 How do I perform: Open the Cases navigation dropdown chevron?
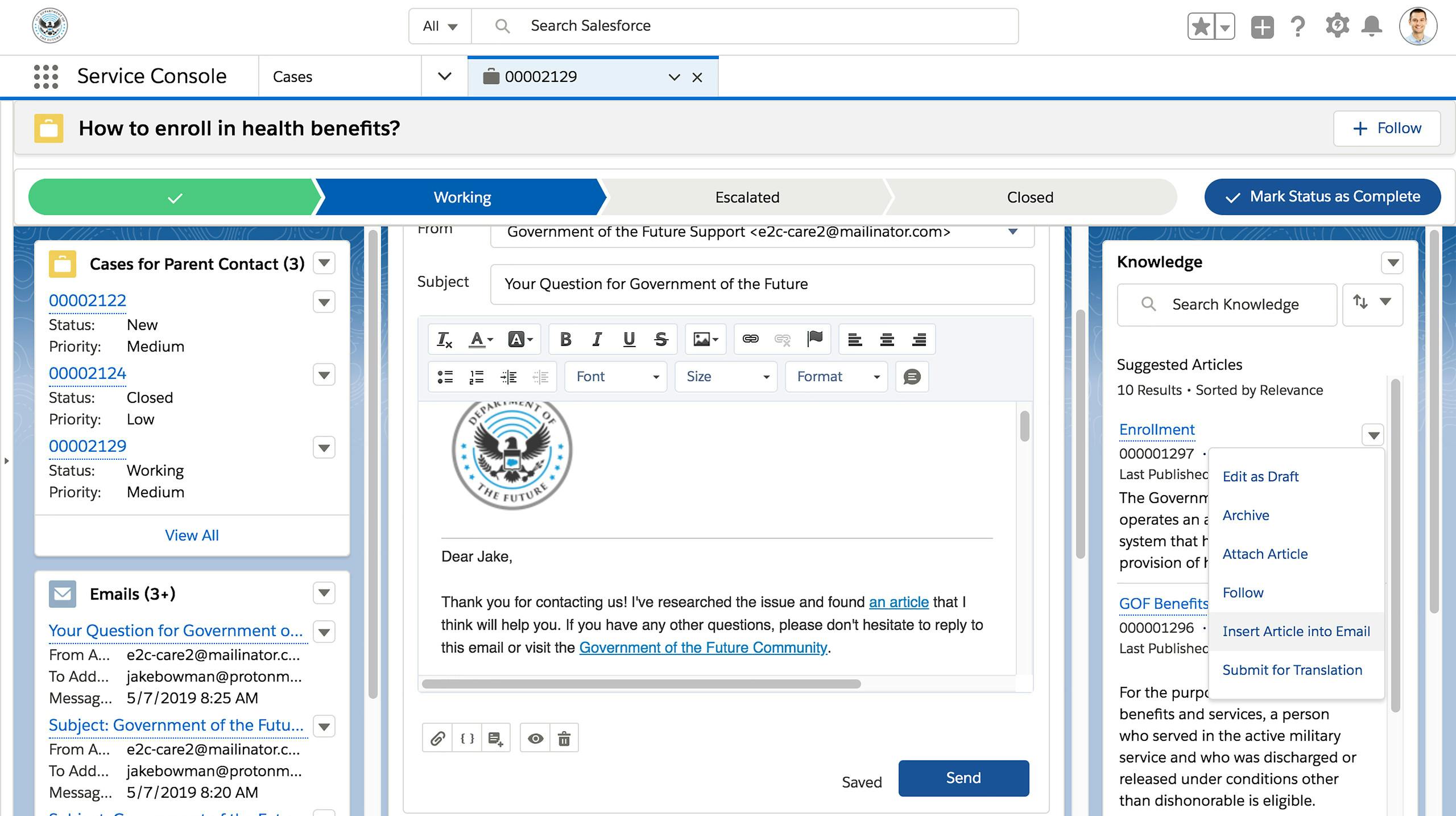(445, 76)
